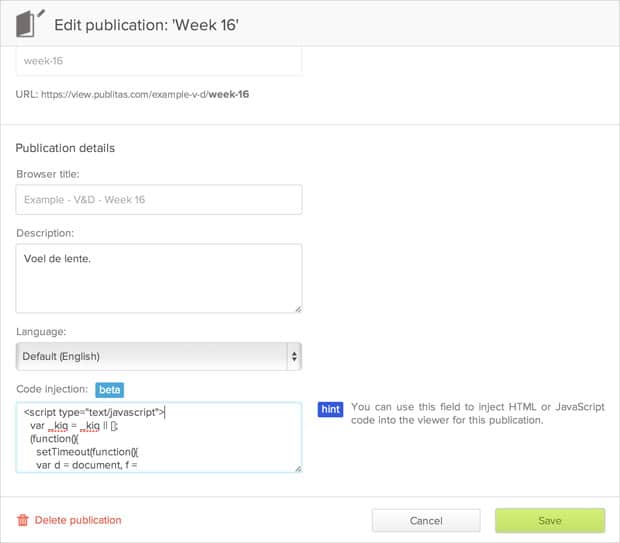Viewport: 620px width, 543px height.
Task: Click into the Description text area
Action: [158, 278]
